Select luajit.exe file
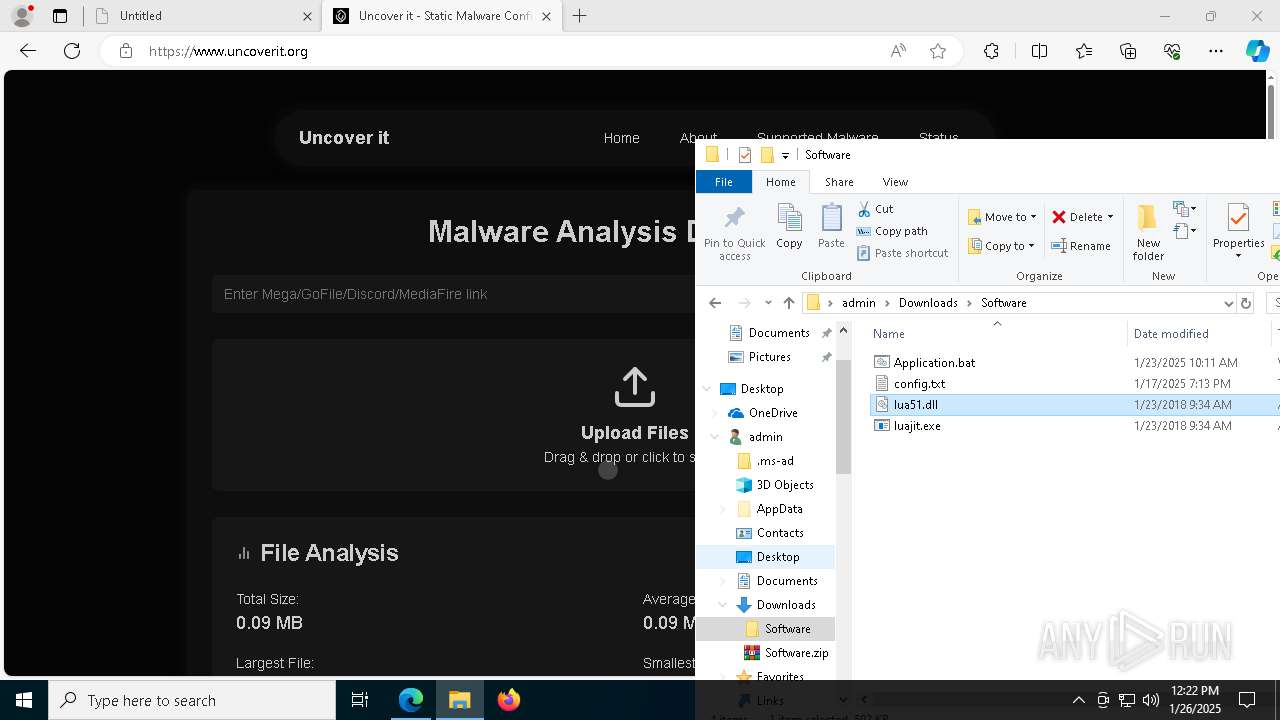This screenshot has width=1280, height=720. point(917,426)
